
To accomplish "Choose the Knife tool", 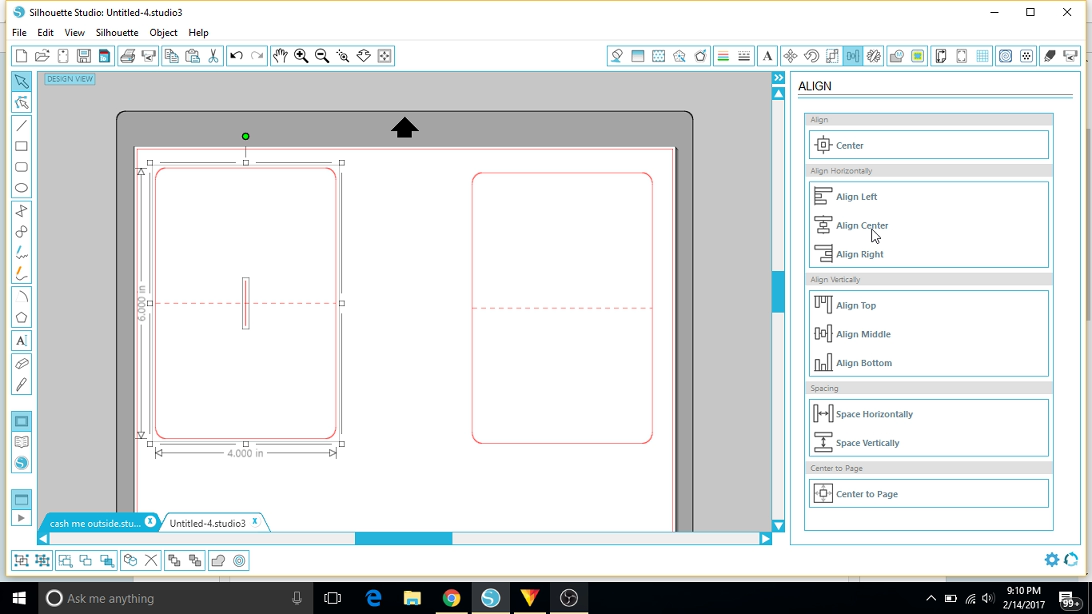I will coord(22,384).
